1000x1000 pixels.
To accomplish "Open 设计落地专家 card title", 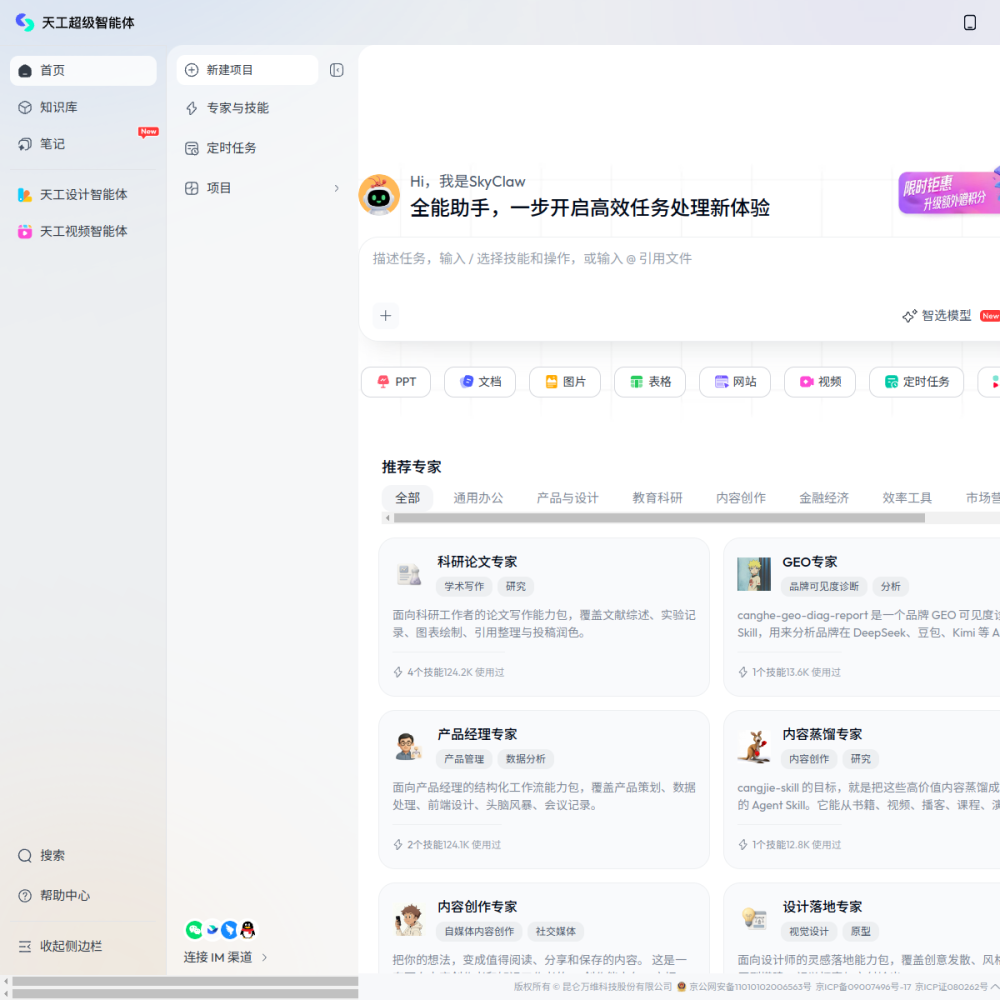I will pos(822,907).
